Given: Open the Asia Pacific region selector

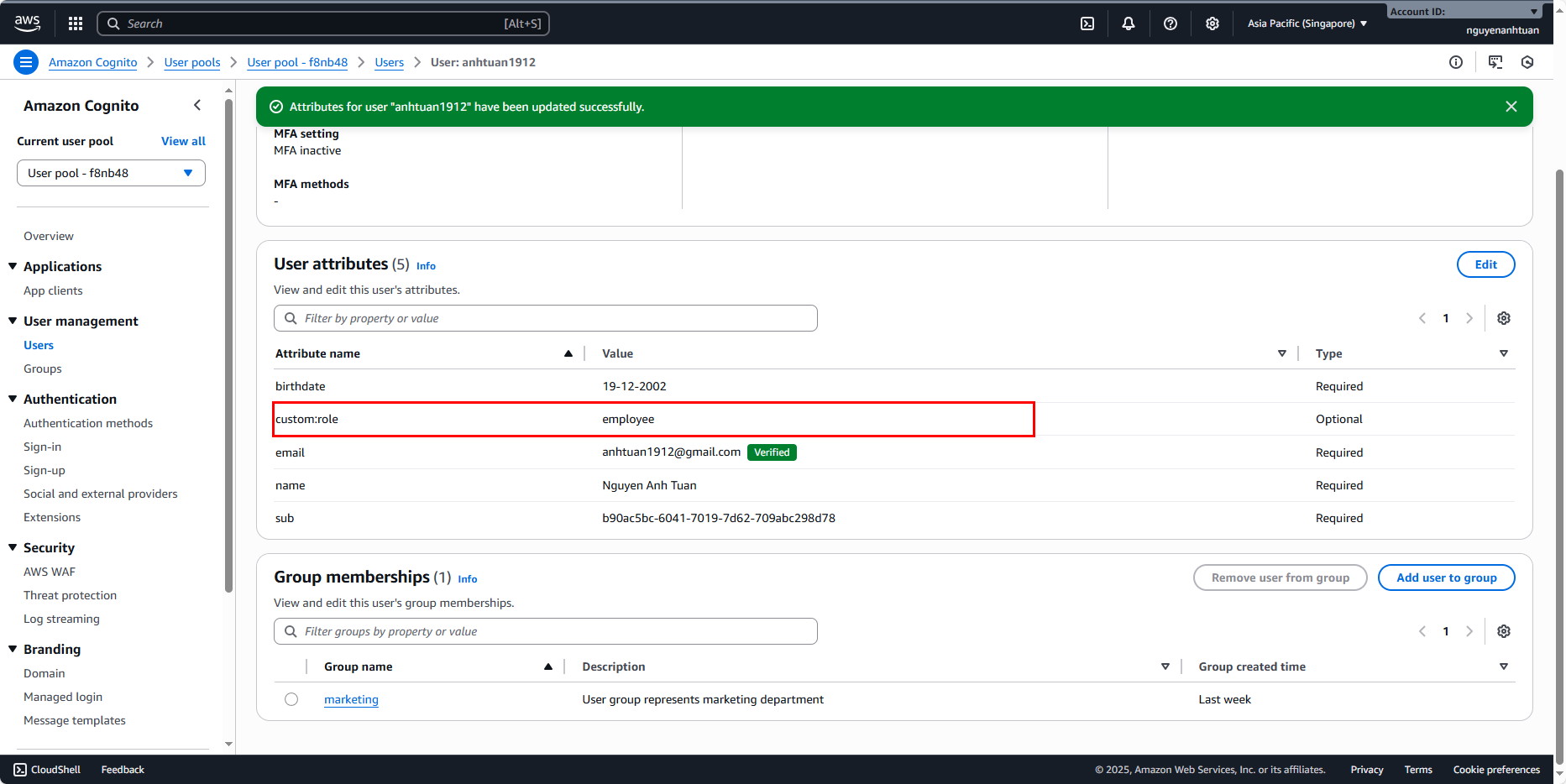Looking at the screenshot, I should tap(1307, 24).
